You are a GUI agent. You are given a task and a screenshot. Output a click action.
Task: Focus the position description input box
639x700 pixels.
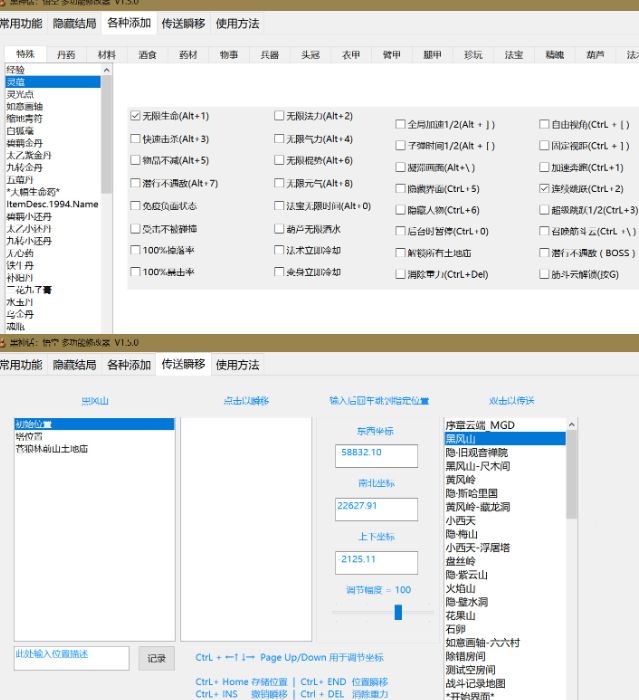pos(70,657)
